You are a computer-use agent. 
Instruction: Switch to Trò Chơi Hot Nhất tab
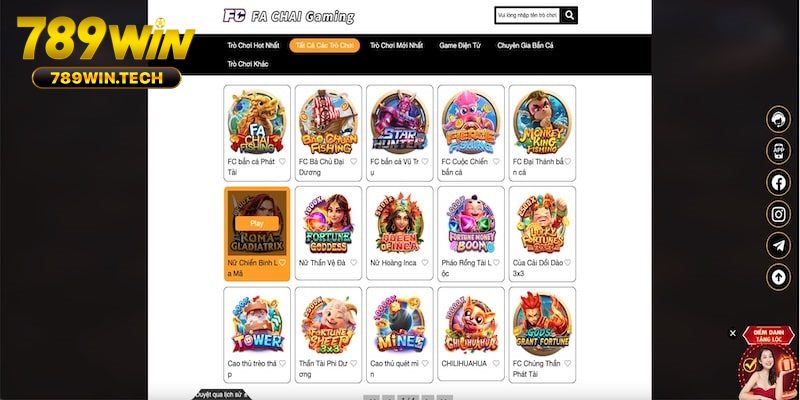(x=254, y=45)
